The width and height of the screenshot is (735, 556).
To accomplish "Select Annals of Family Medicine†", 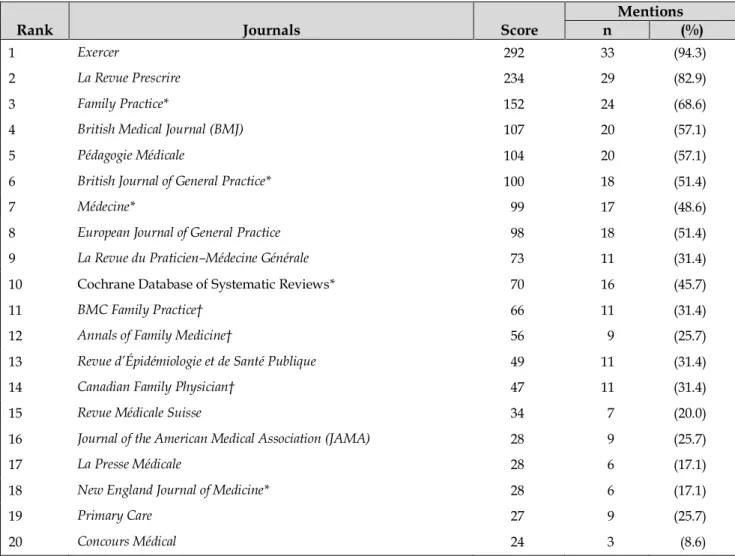I will [x=155, y=335].
